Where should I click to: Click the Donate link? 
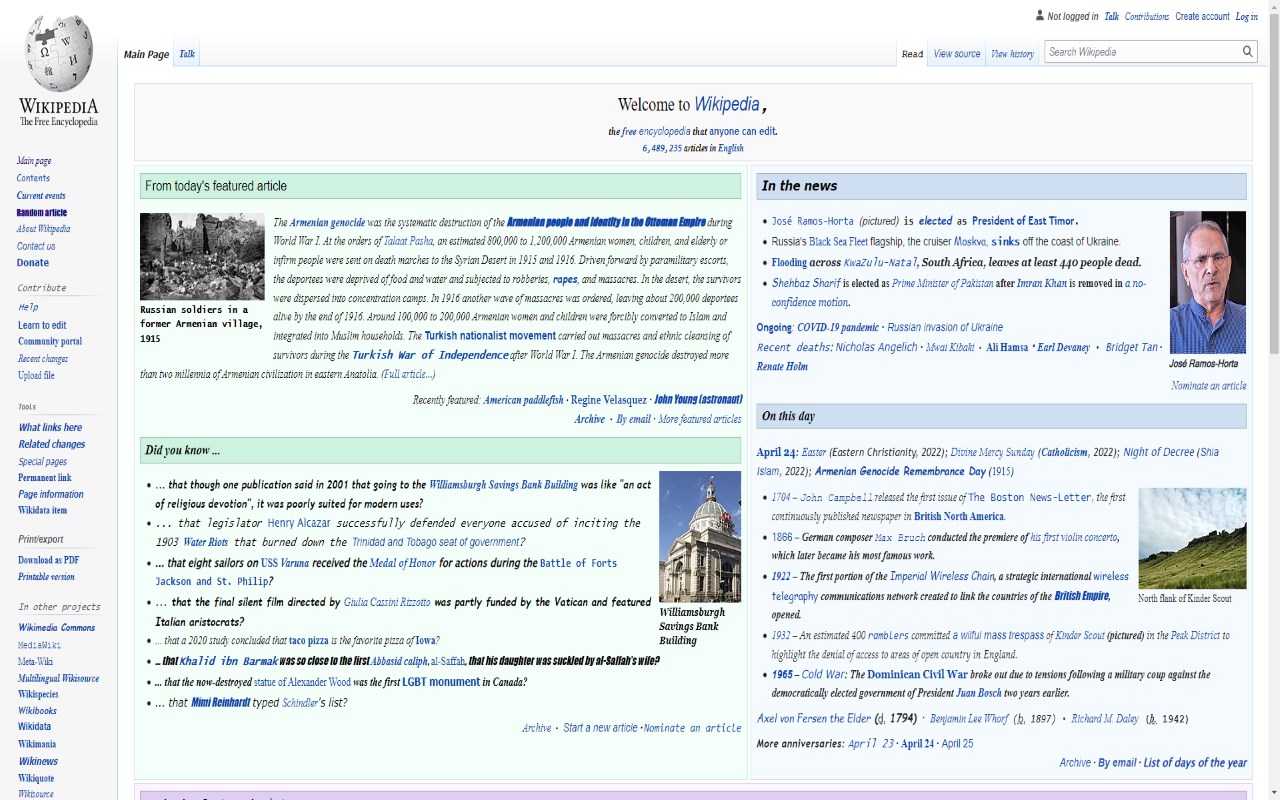(x=33, y=263)
